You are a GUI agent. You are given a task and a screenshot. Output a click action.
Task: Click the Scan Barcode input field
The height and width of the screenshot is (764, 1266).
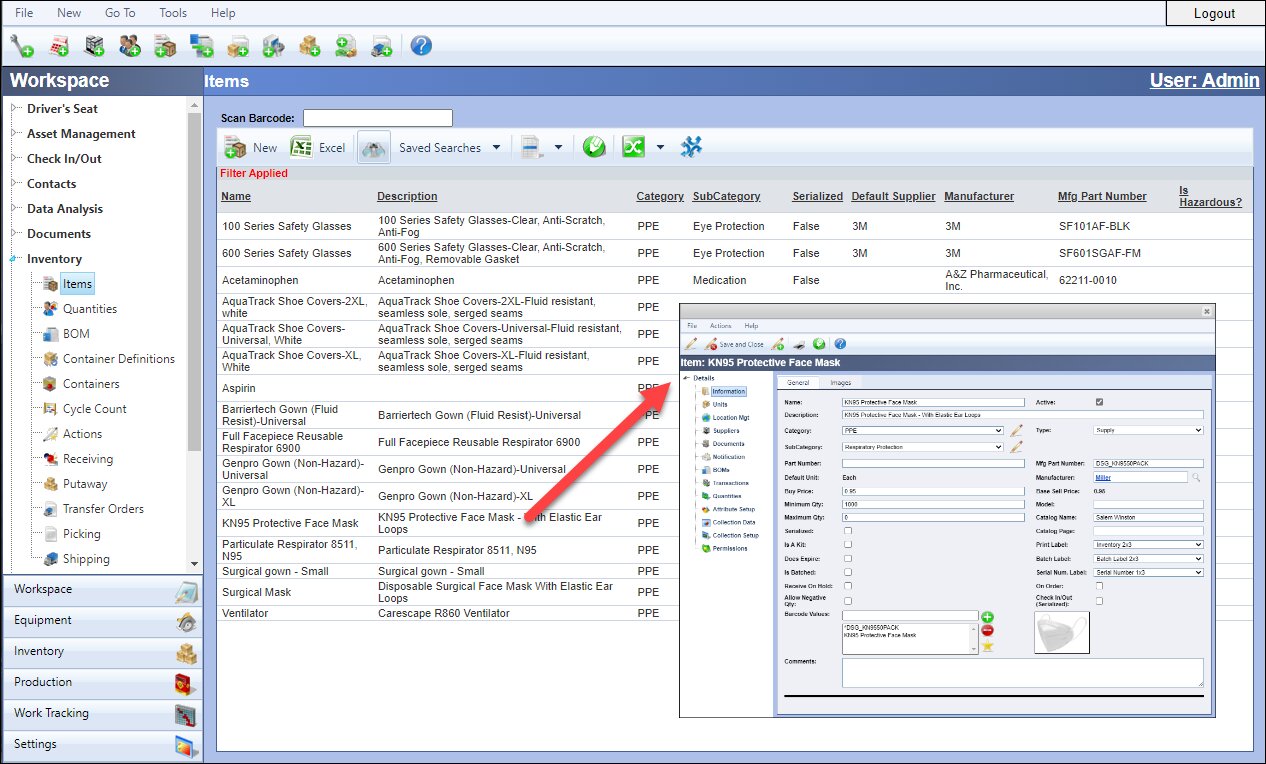(378, 118)
